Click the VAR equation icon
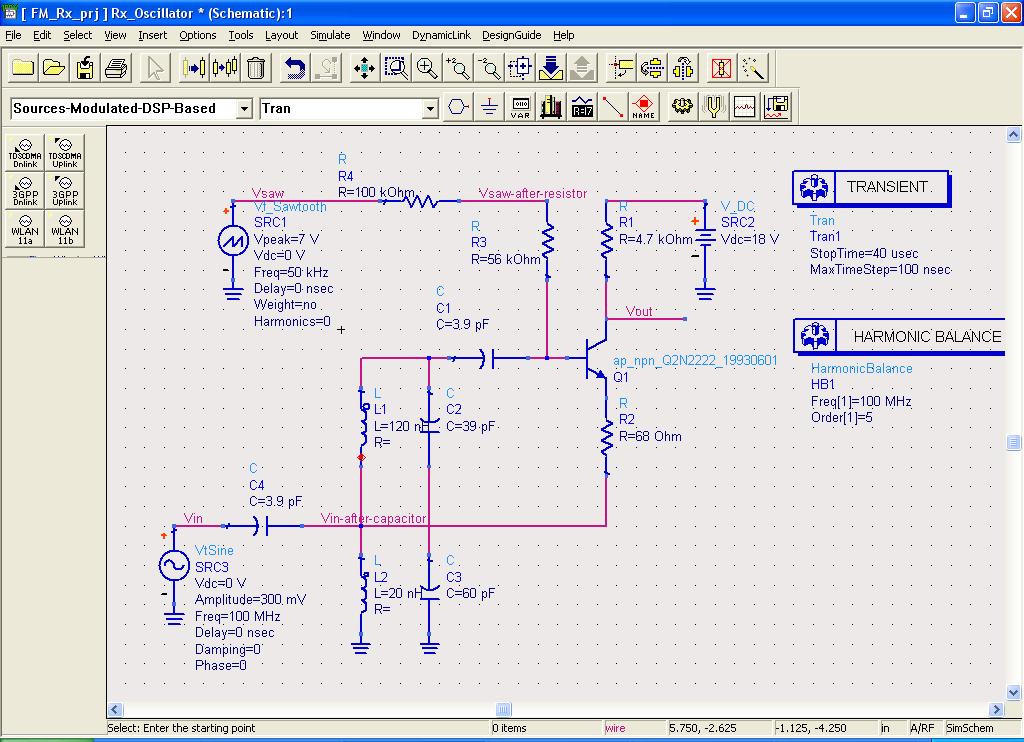 pyautogui.click(x=520, y=107)
